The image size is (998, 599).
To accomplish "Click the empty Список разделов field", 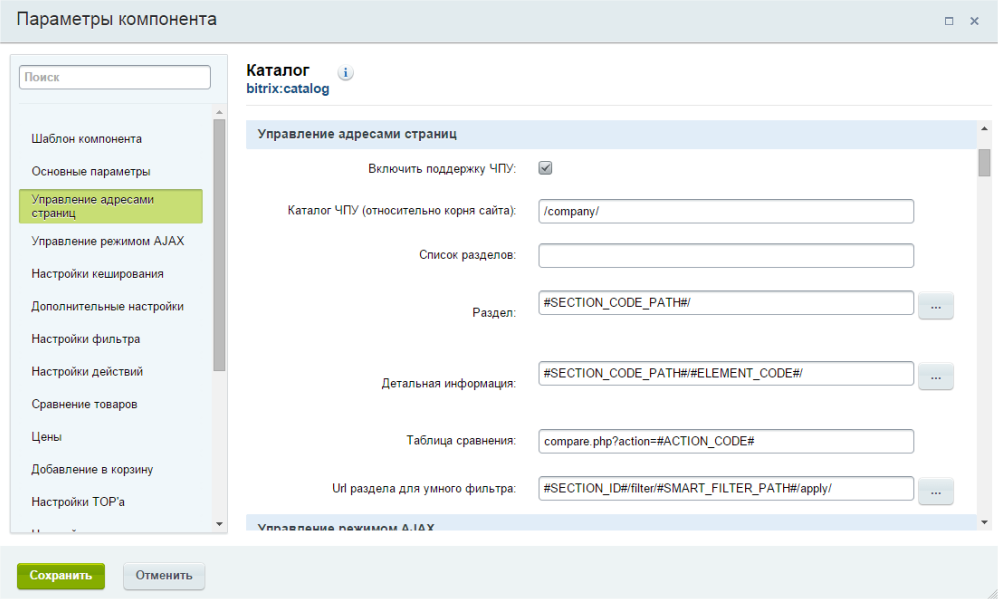I will point(726,256).
